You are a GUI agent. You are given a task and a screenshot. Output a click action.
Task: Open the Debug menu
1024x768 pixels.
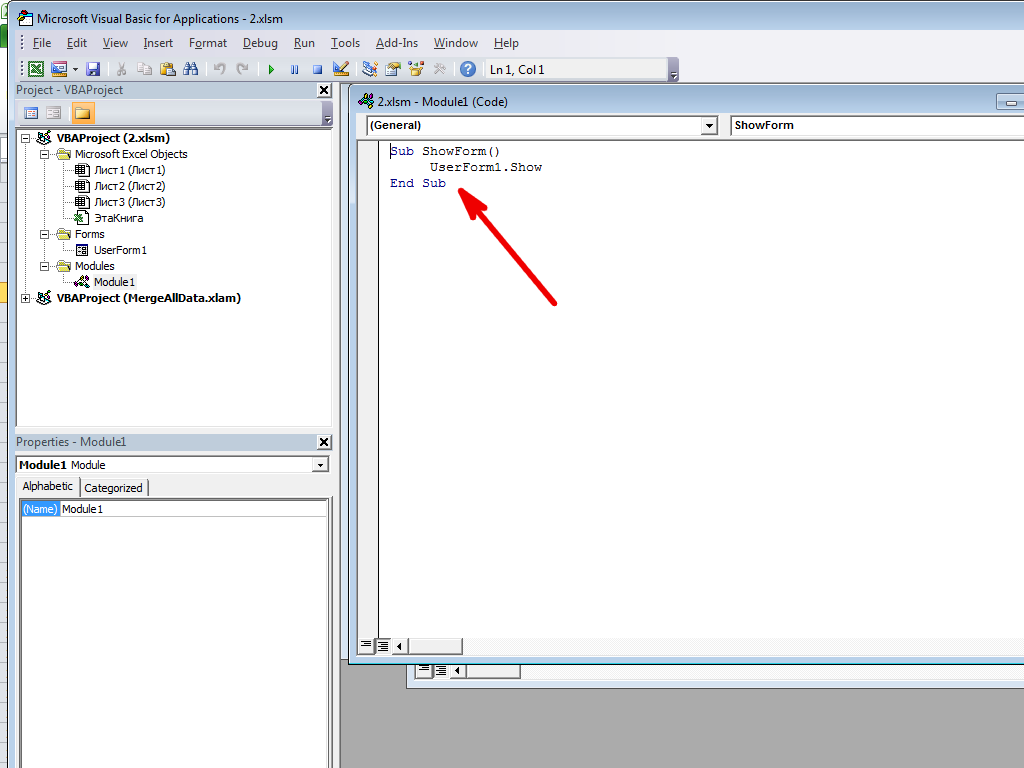[x=260, y=43]
